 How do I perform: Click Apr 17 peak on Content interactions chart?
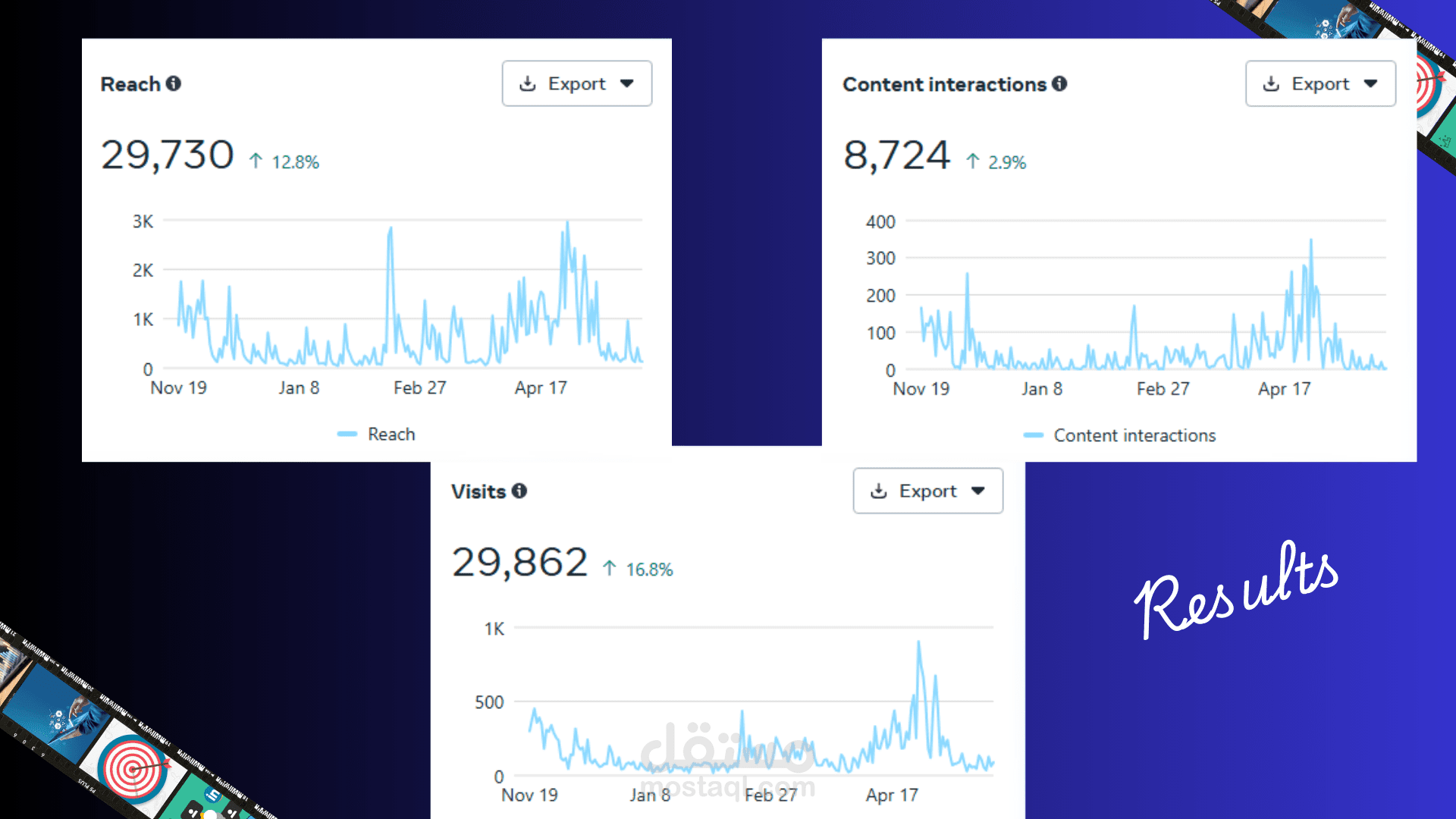coord(1310,243)
